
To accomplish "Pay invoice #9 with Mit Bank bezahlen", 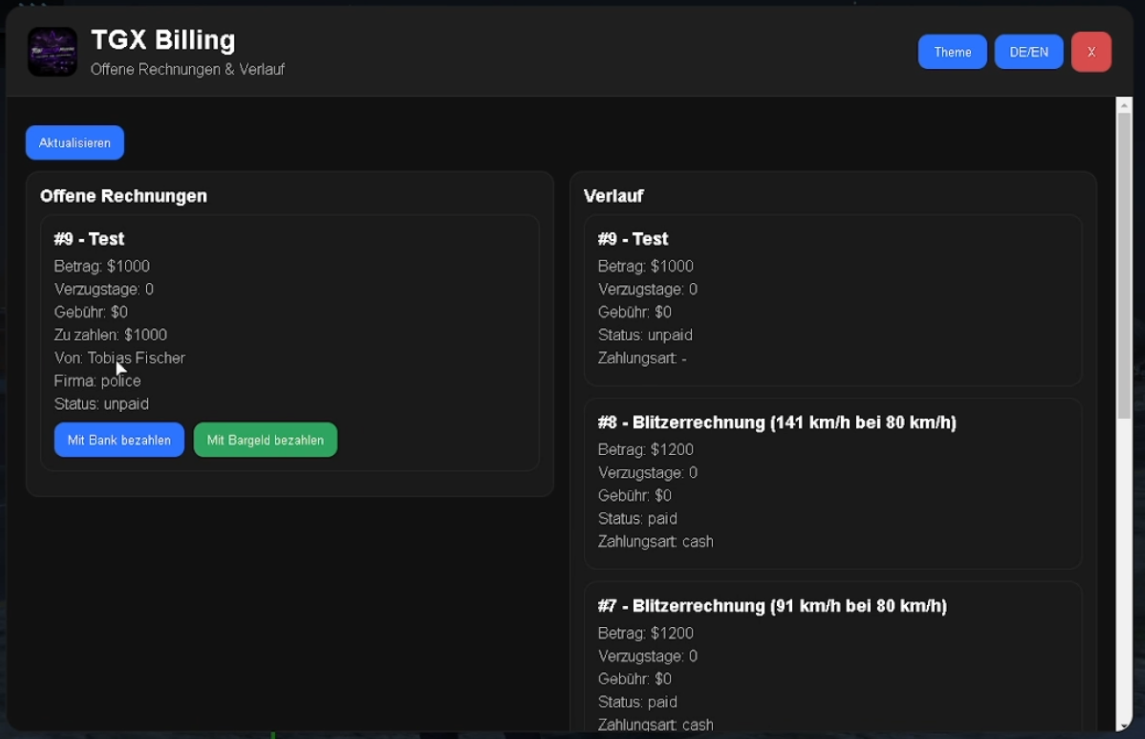I will [x=119, y=440].
